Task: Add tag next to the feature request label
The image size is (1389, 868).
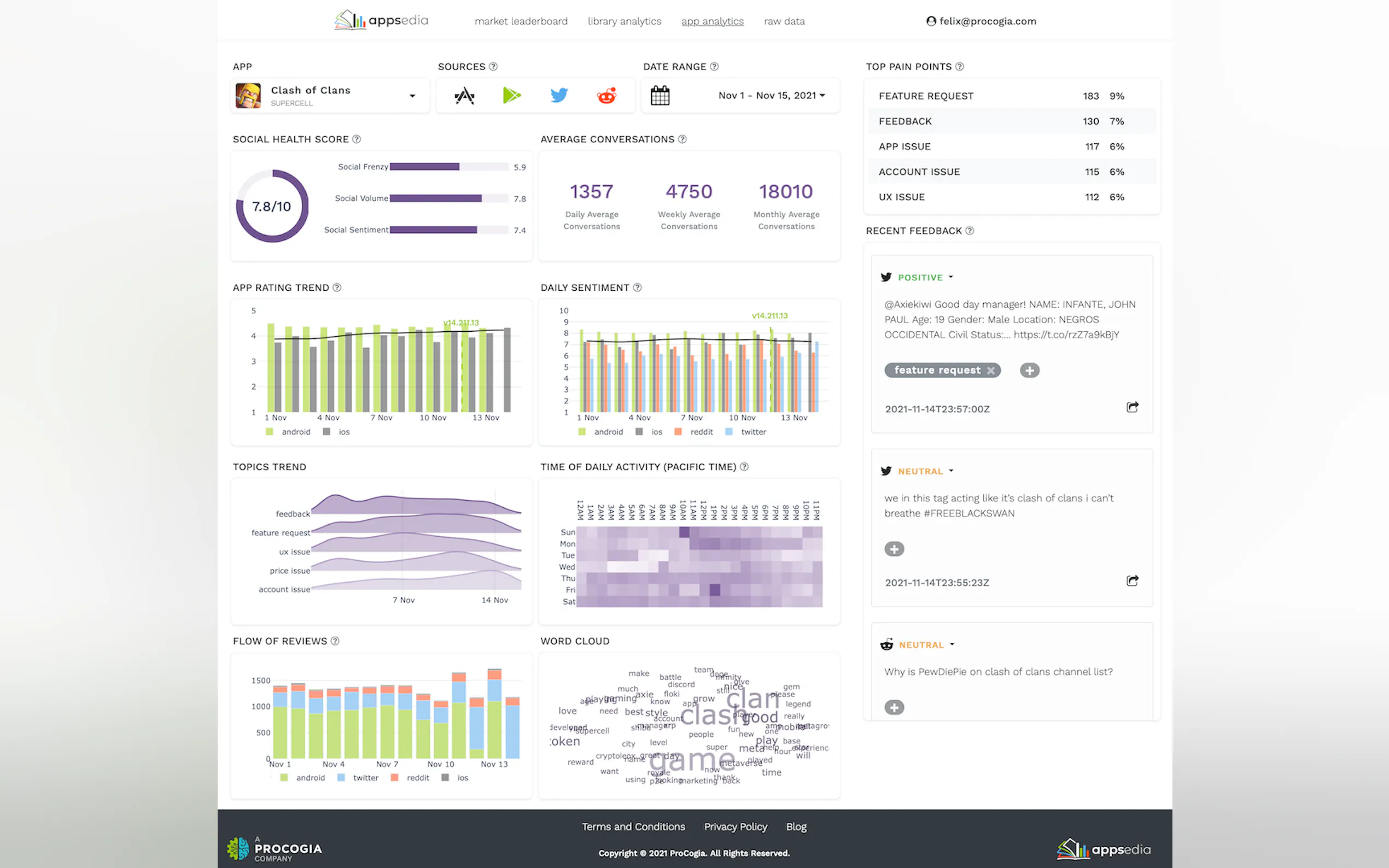Action: click(x=1029, y=370)
